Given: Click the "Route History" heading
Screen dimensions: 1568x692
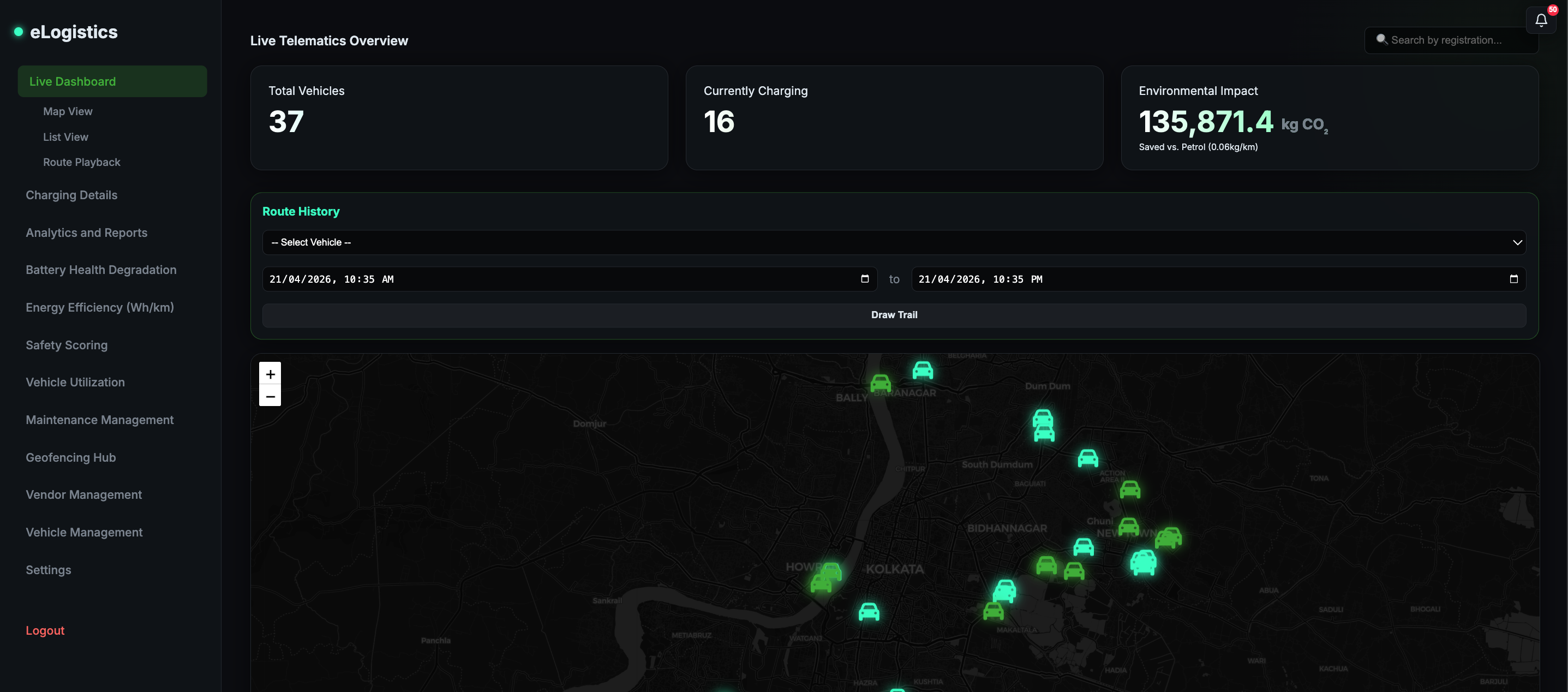Looking at the screenshot, I should pyautogui.click(x=301, y=212).
